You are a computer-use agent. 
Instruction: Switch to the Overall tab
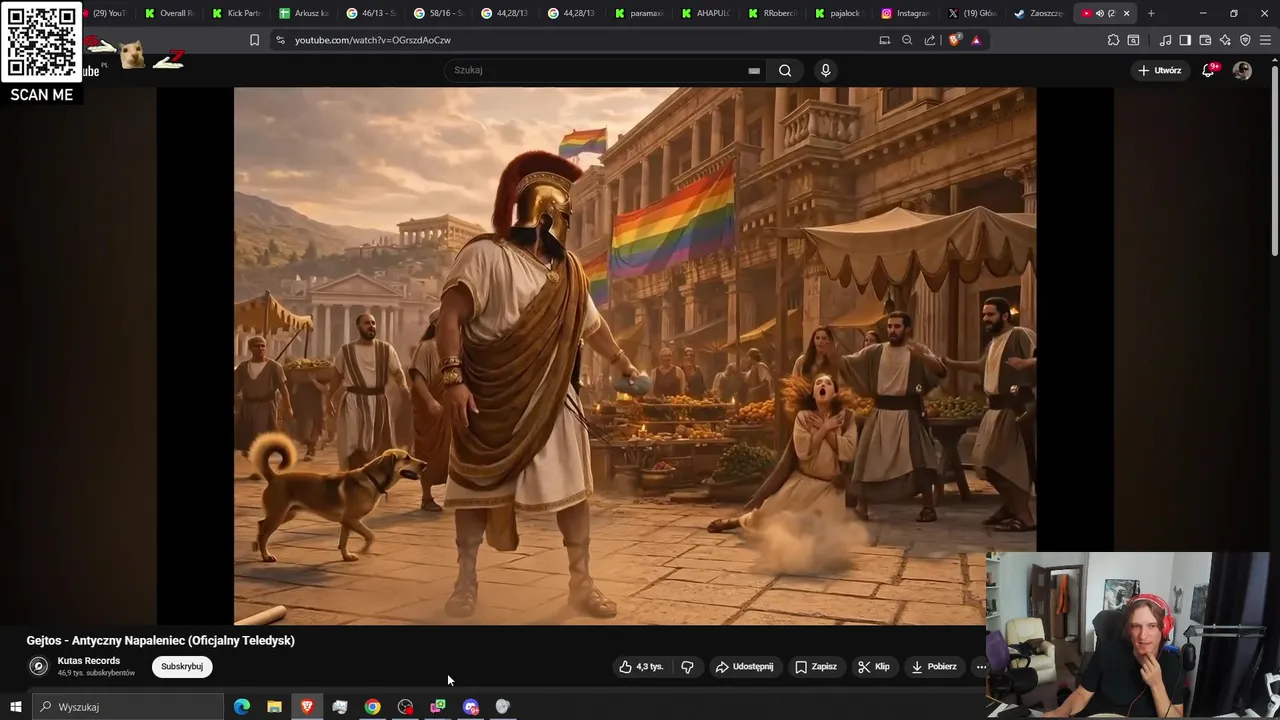169,13
